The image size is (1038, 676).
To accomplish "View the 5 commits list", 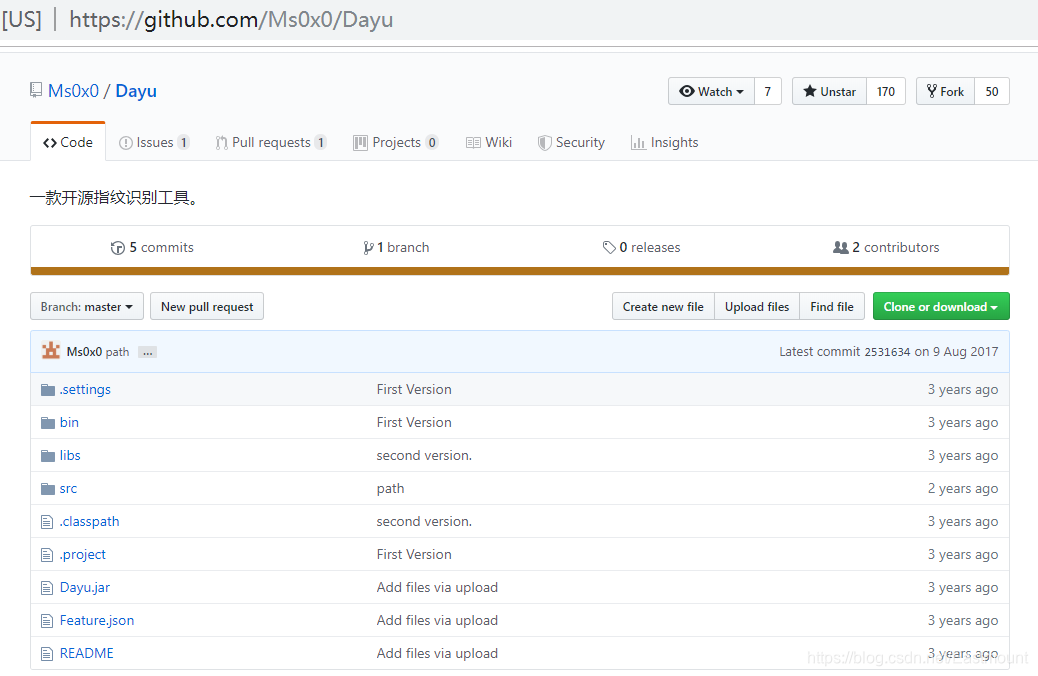I will [x=152, y=248].
